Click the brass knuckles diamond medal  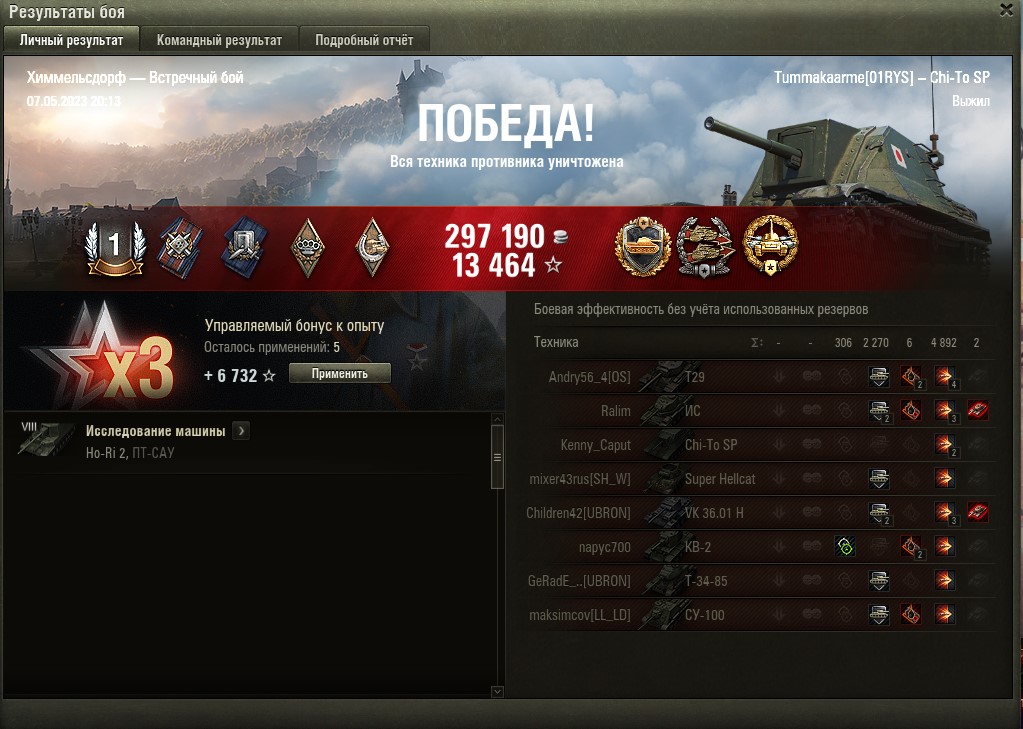(x=307, y=247)
